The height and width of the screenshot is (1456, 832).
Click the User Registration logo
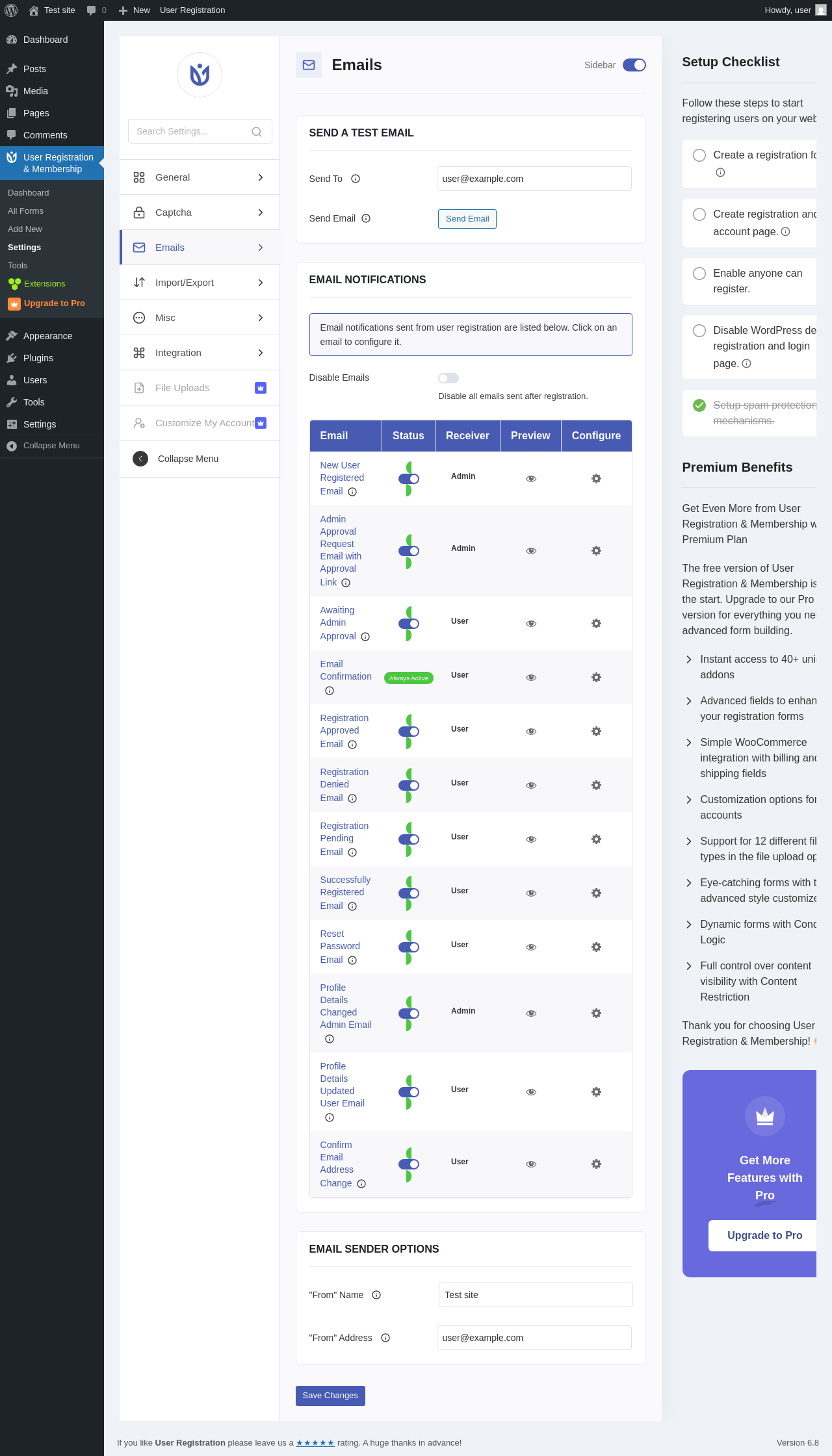coord(200,75)
